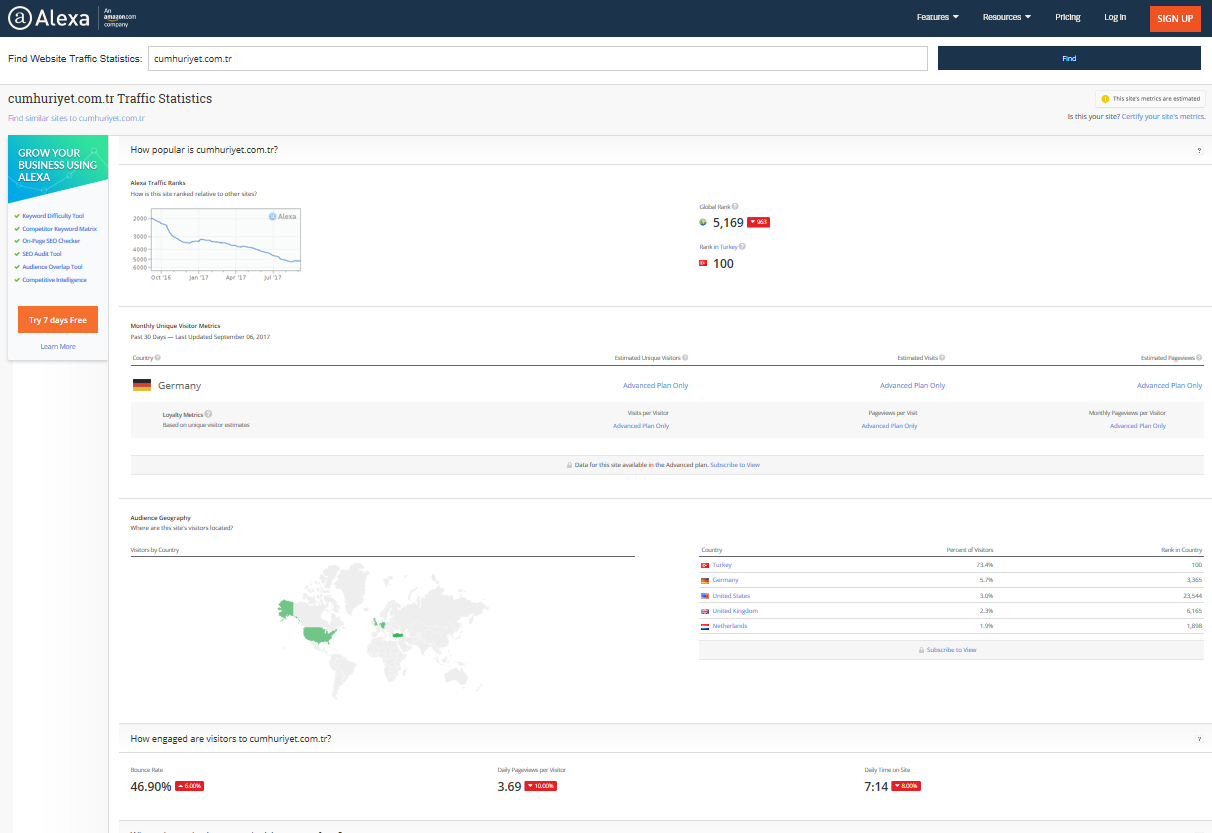
Task: Click the Turkey link in the country table
Action: 722,565
